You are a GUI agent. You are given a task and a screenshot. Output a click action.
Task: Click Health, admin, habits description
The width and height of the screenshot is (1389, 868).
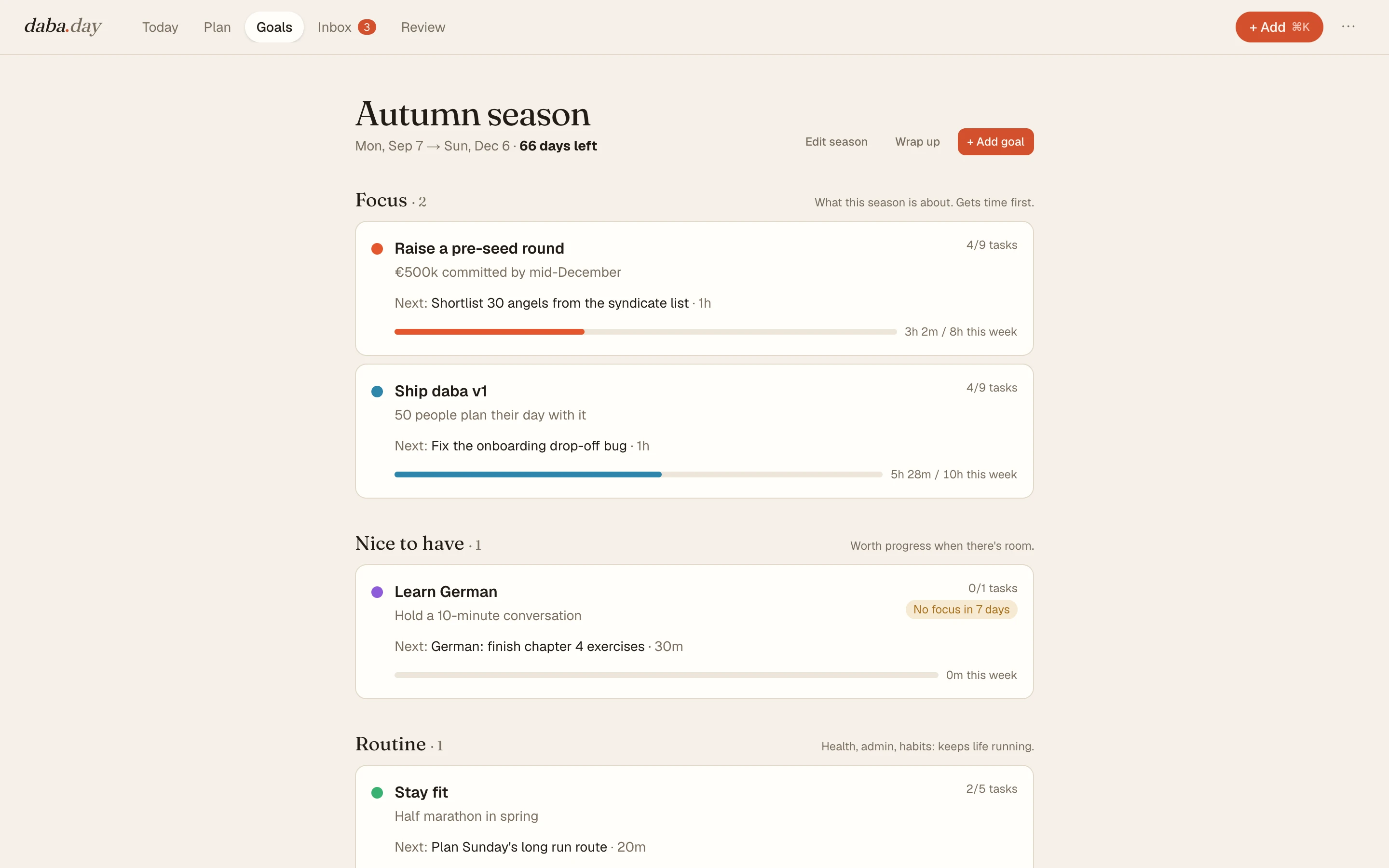[927, 746]
